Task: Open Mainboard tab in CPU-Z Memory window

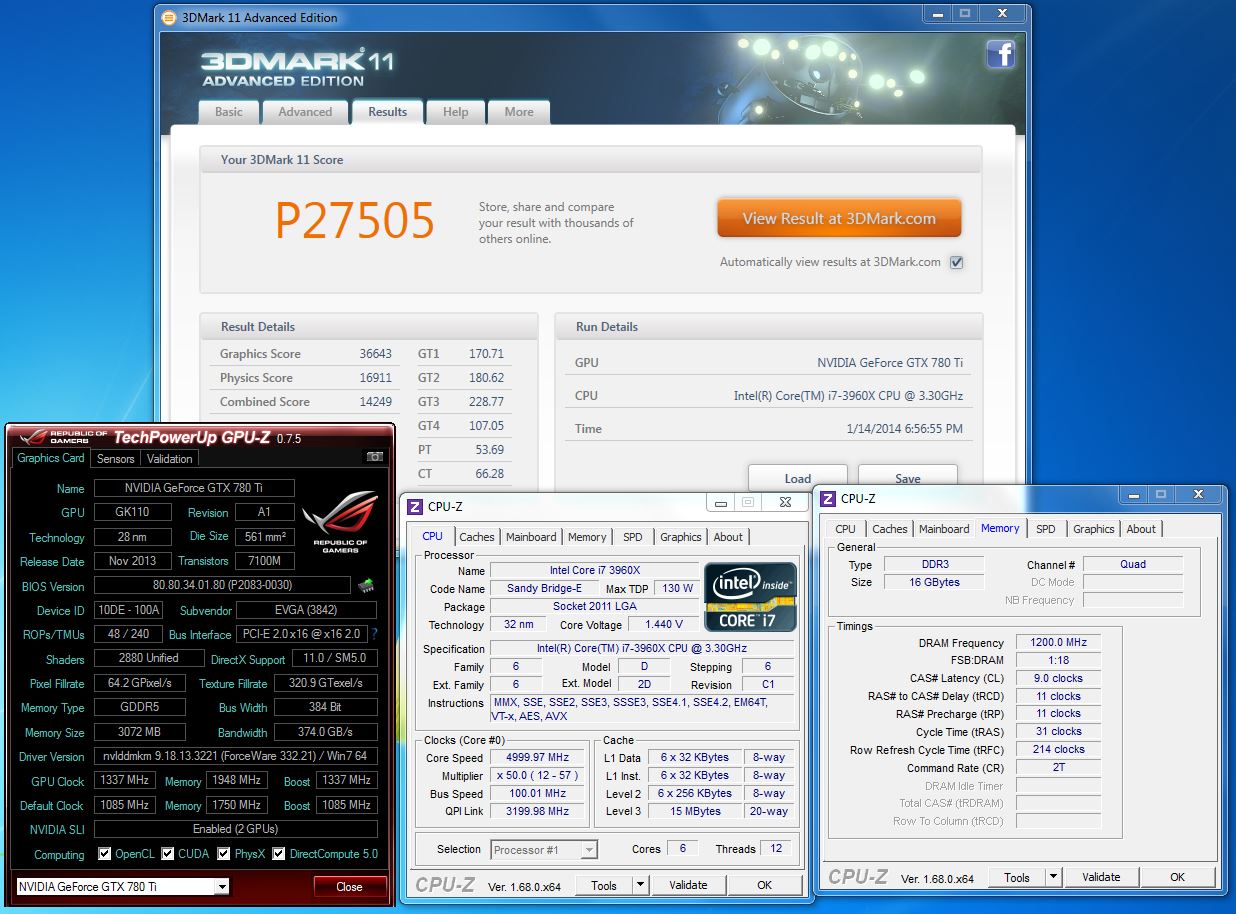Action: point(944,529)
